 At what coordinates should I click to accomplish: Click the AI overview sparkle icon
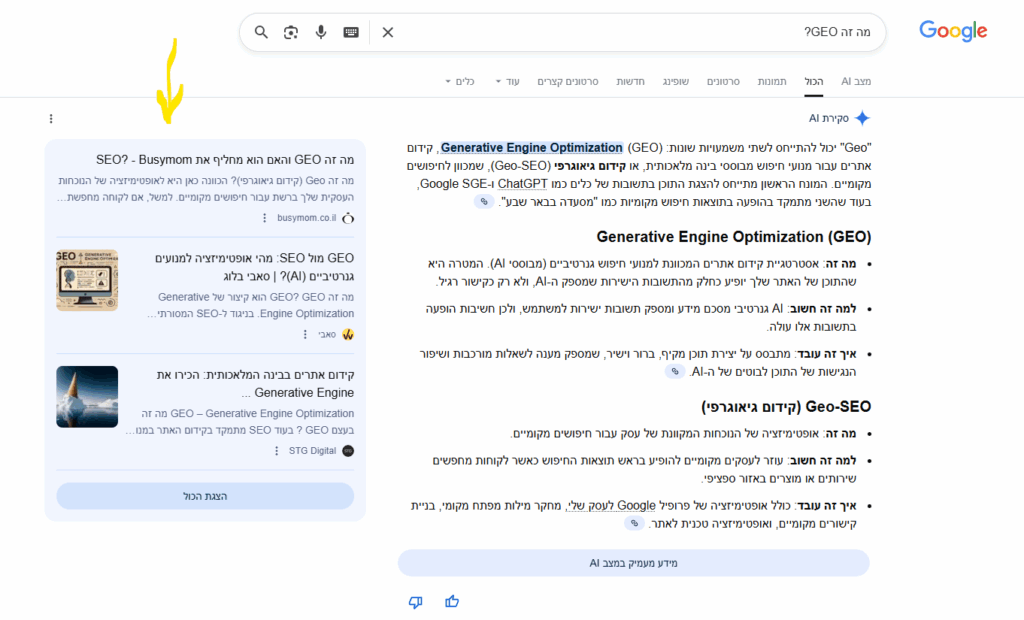[862, 118]
